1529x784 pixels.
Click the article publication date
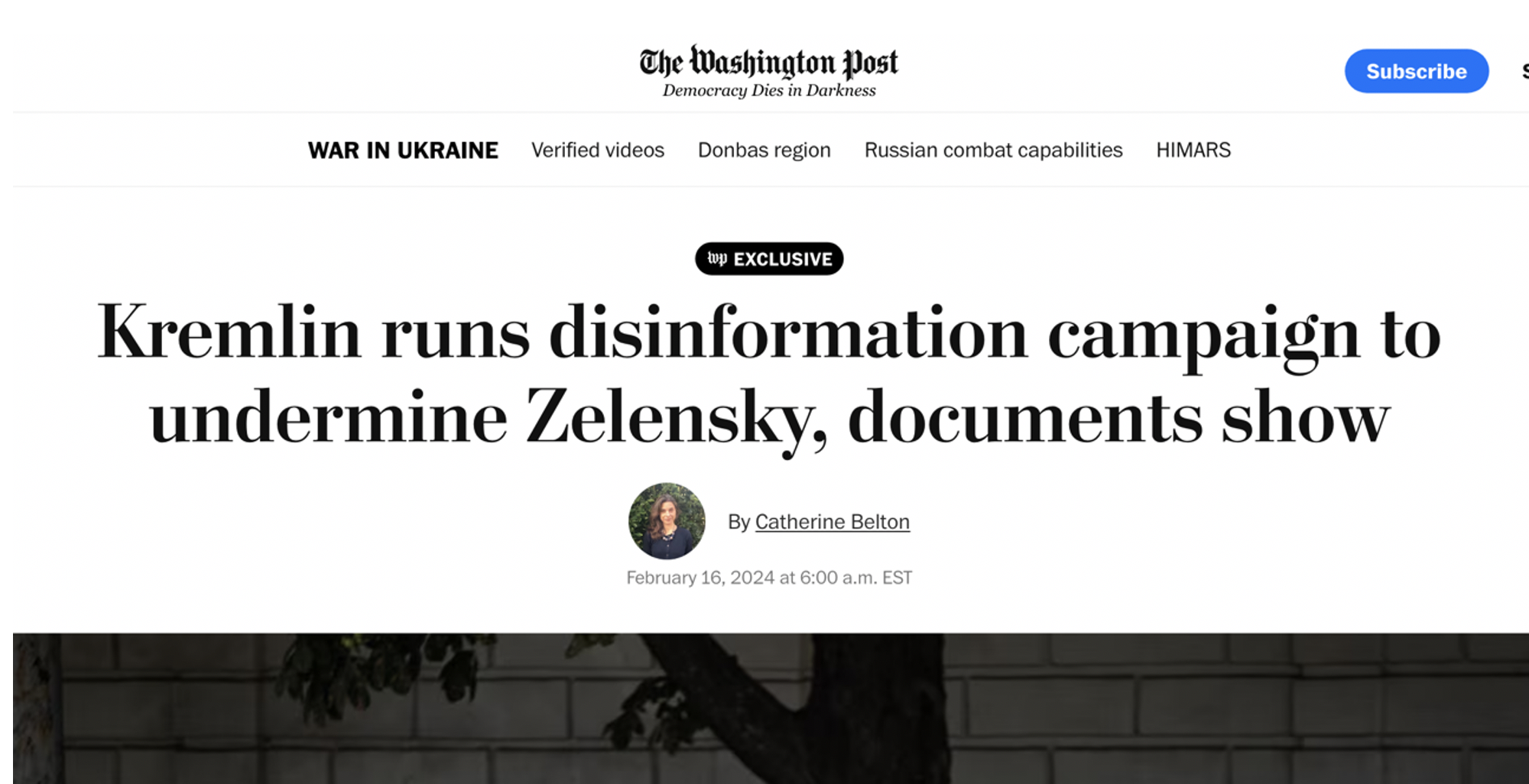pos(769,578)
